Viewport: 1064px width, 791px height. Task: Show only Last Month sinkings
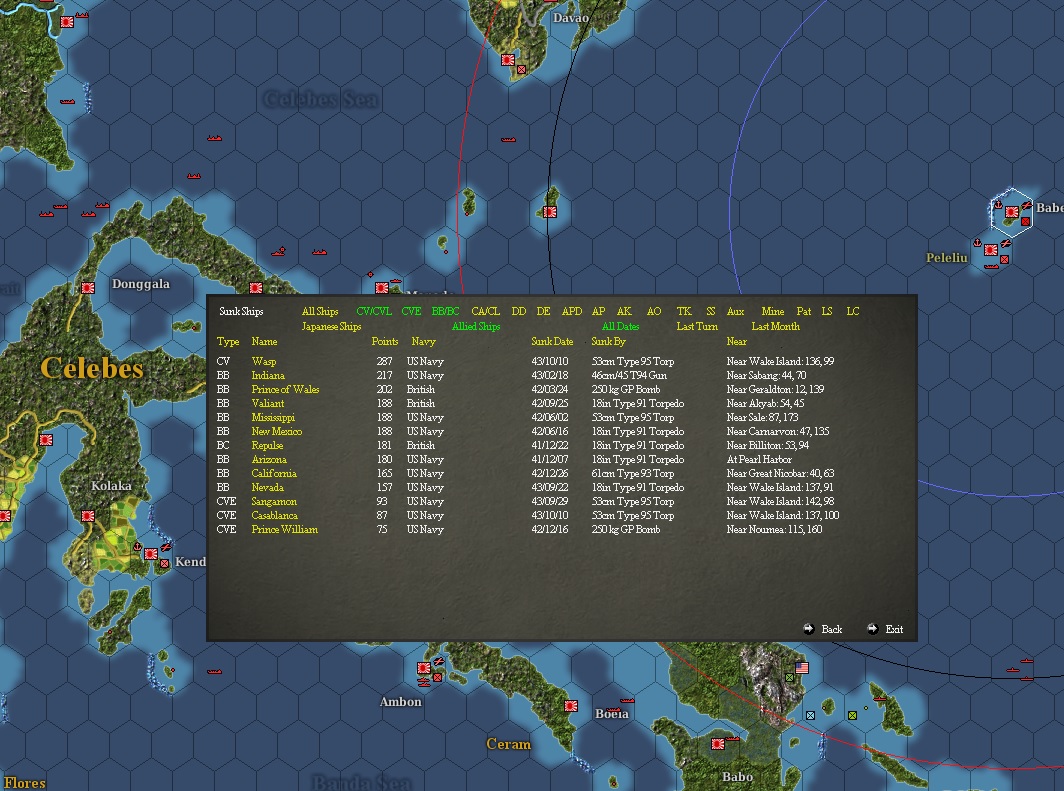click(776, 326)
